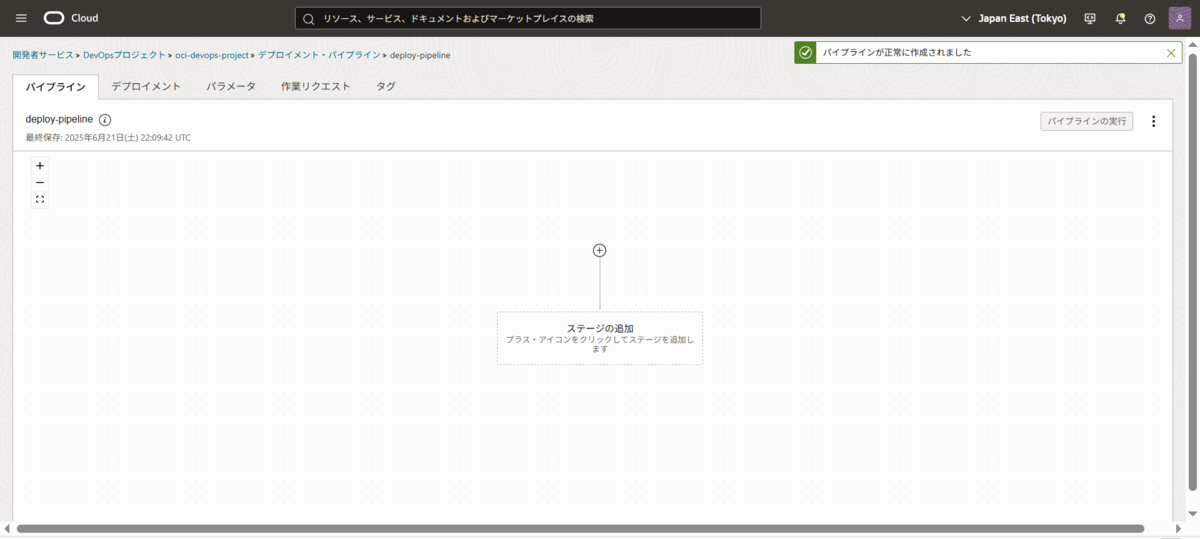
Task: Click the ステージの追加 placeholder box
Action: coord(600,338)
